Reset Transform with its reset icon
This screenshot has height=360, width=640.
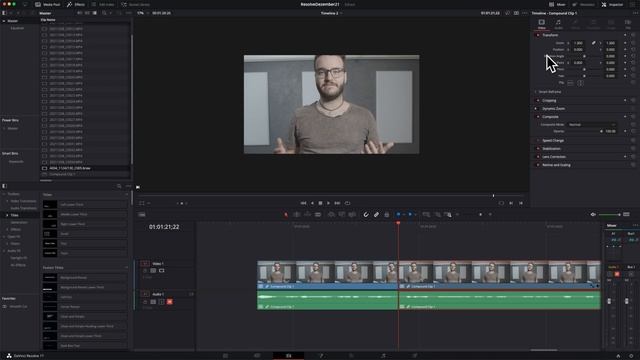(x=633, y=35)
